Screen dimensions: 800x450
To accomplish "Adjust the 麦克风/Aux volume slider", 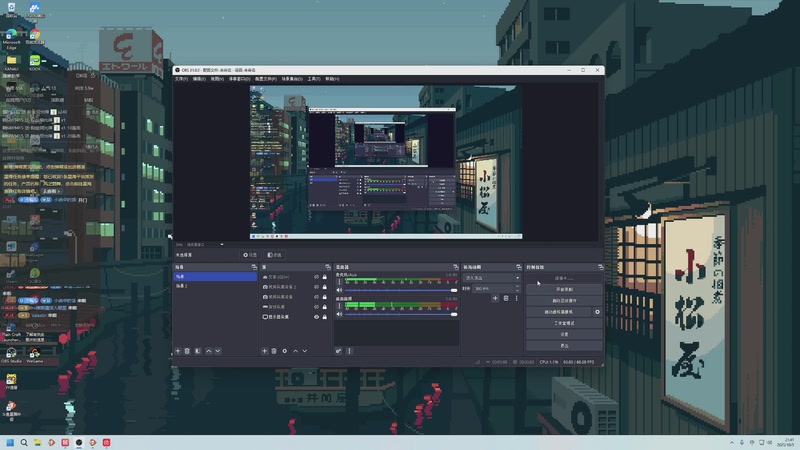I will (401, 290).
